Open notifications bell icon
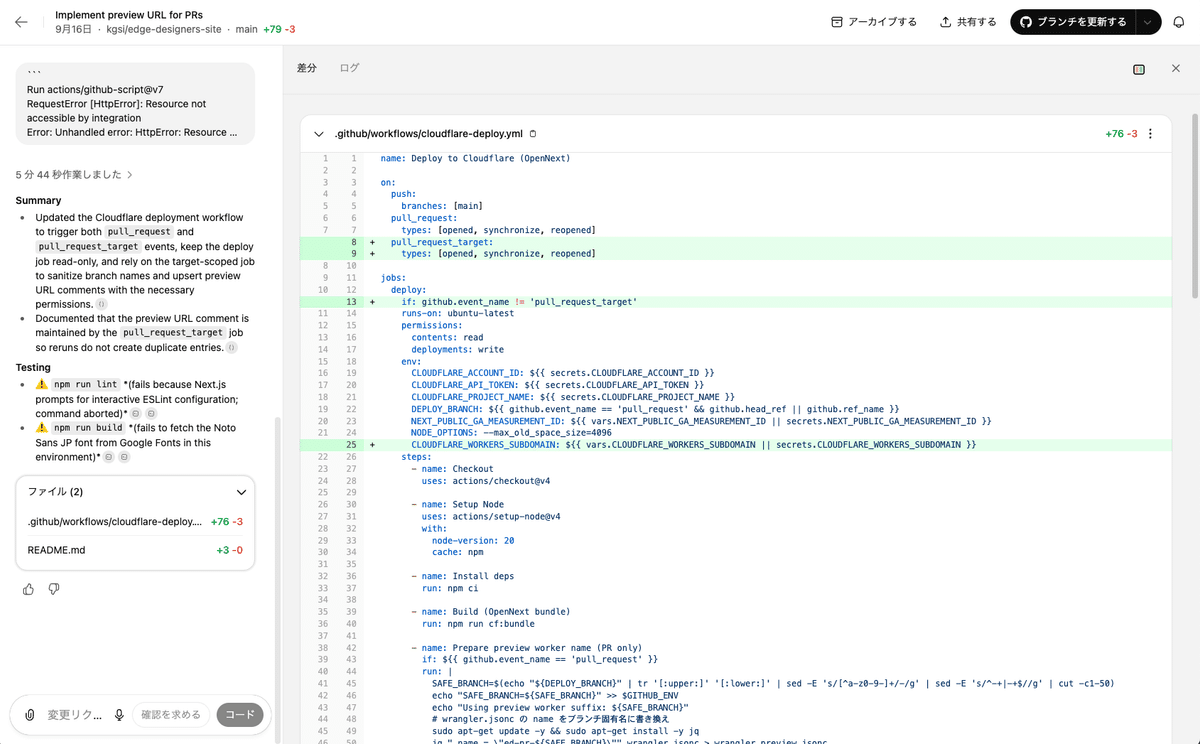This screenshot has width=1200, height=744. pos(1179,22)
